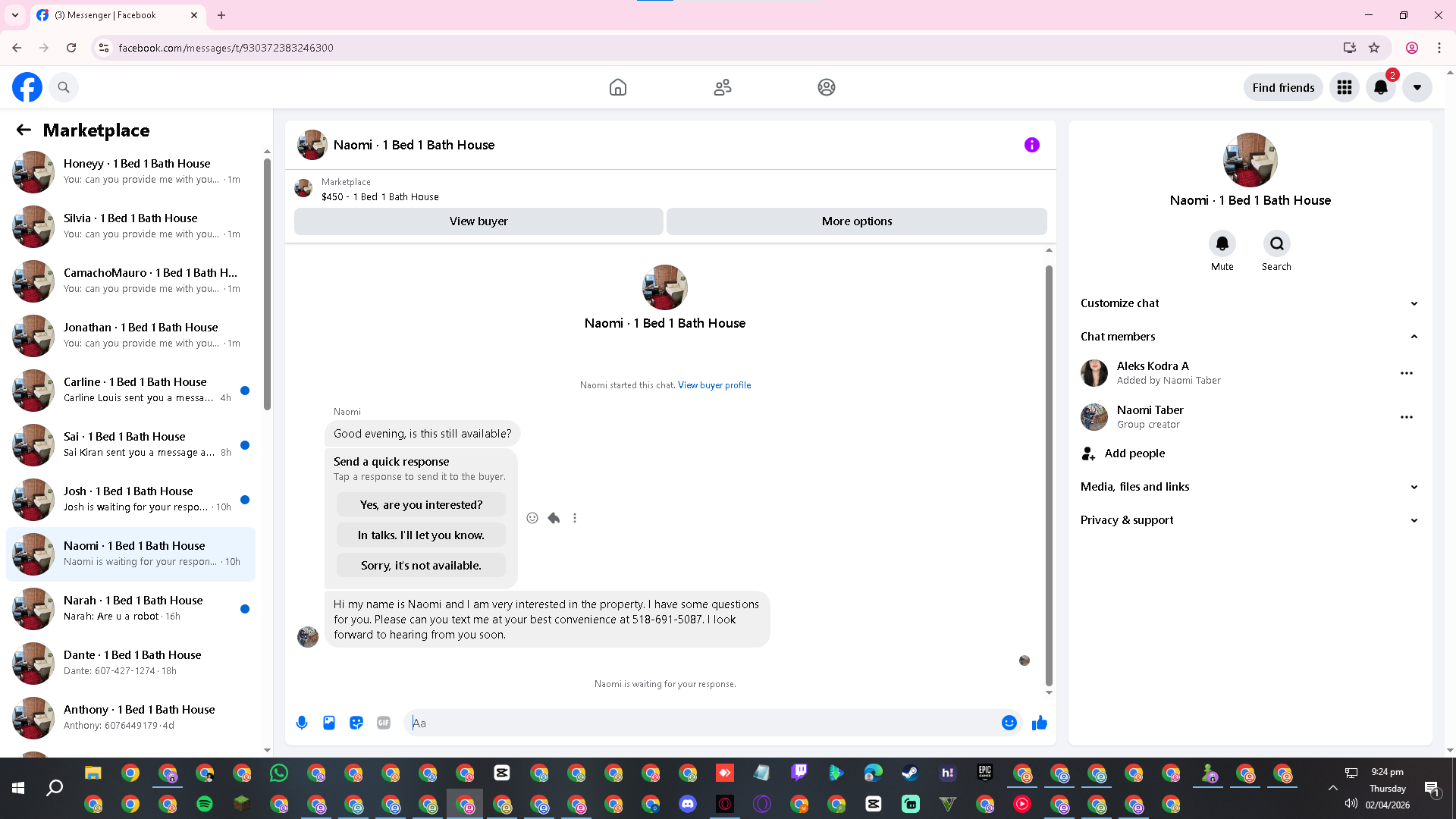Expand the Customize chat section
Image resolution: width=1456 pixels, height=819 pixels.
point(1250,303)
